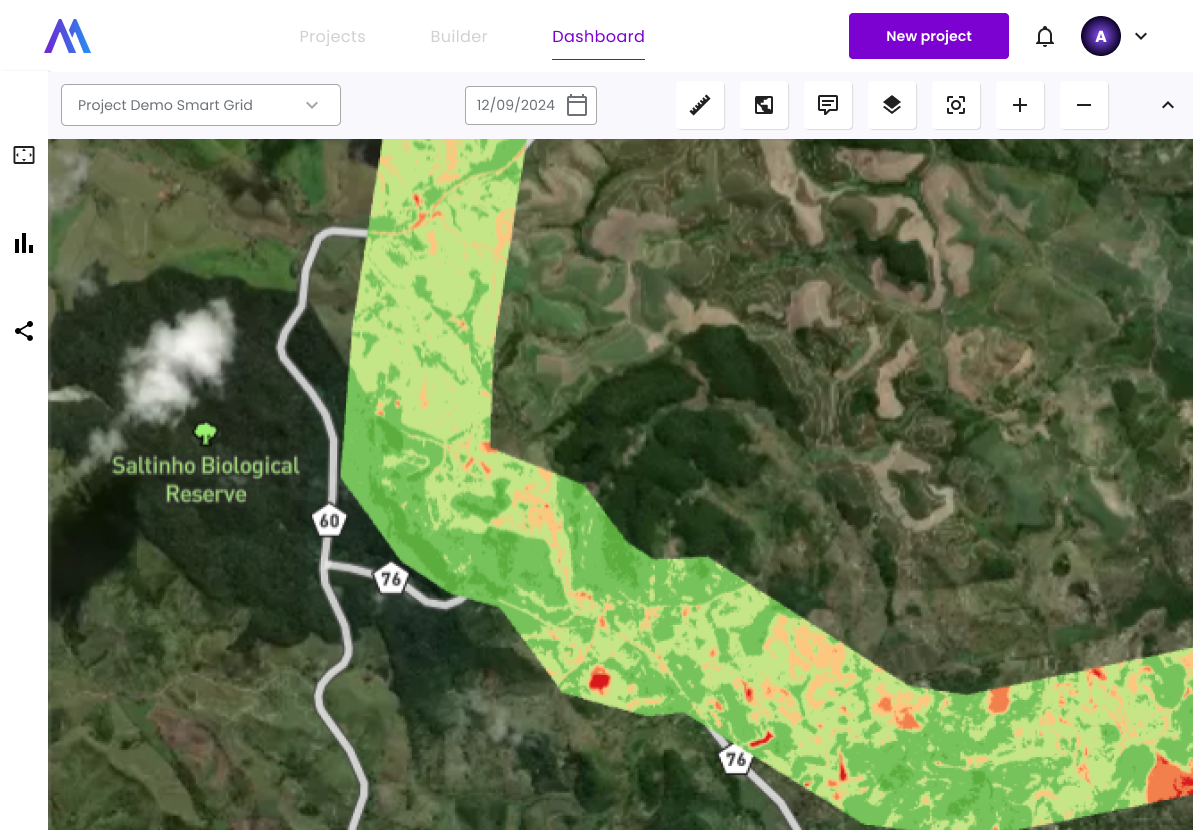The image size is (1193, 830).
Task: Collapse the map toolbar with chevron
Action: coord(1167,105)
